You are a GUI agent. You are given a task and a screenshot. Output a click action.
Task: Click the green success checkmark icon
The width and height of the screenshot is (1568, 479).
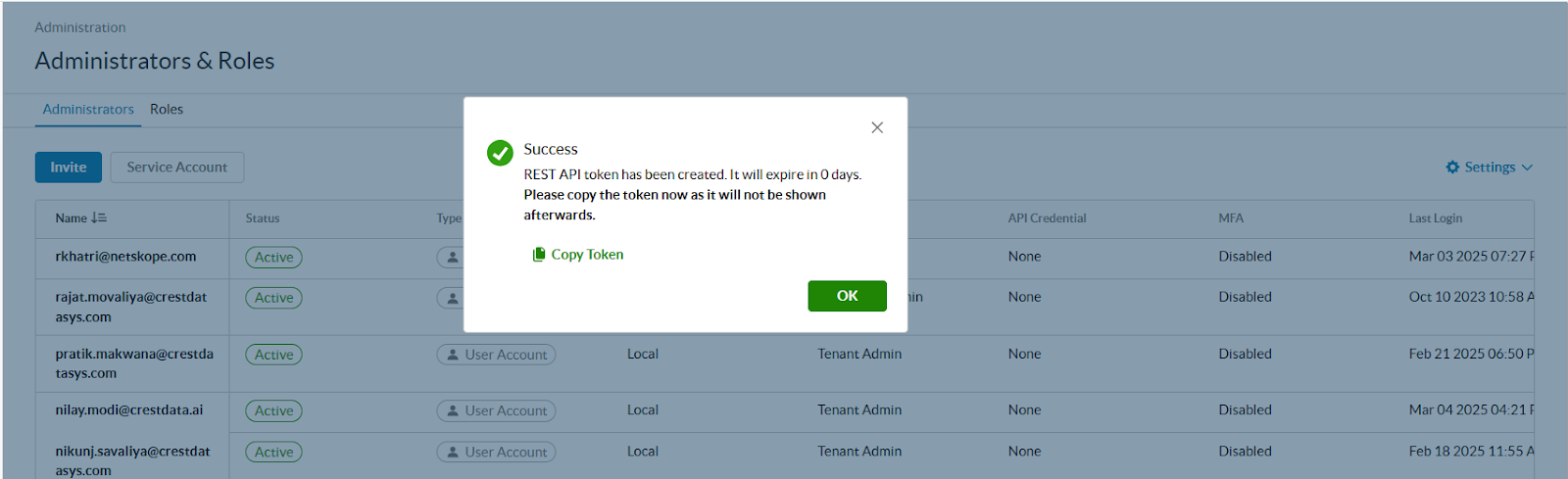(500, 153)
